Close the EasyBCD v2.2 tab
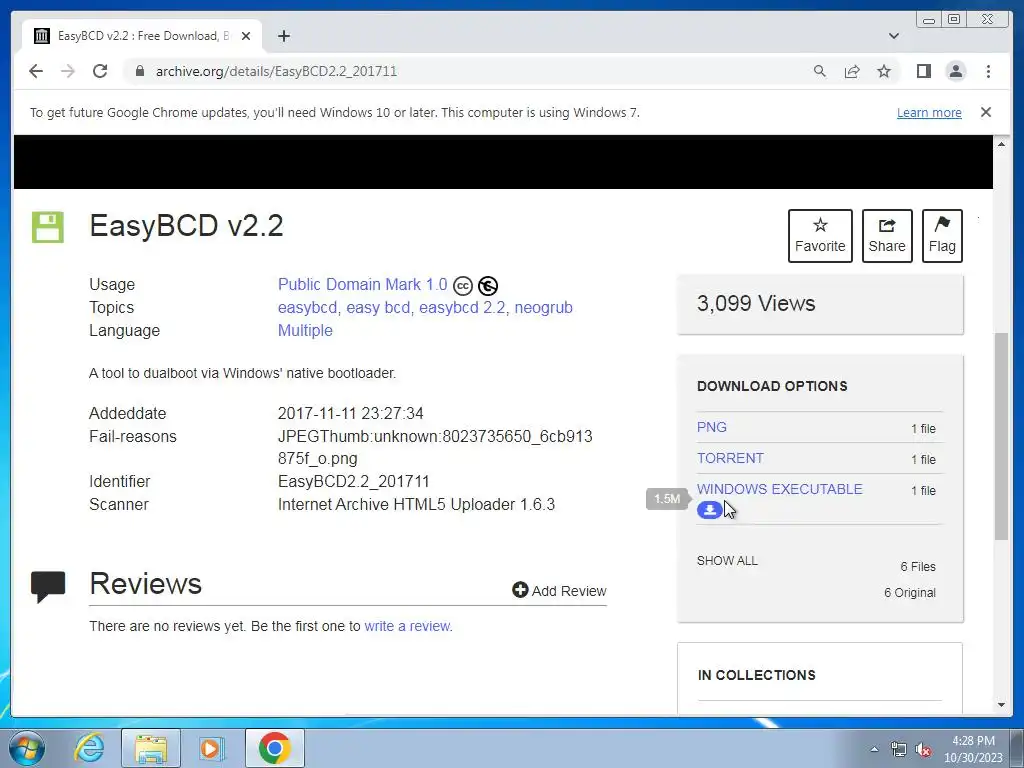1024x768 pixels. click(x=246, y=36)
